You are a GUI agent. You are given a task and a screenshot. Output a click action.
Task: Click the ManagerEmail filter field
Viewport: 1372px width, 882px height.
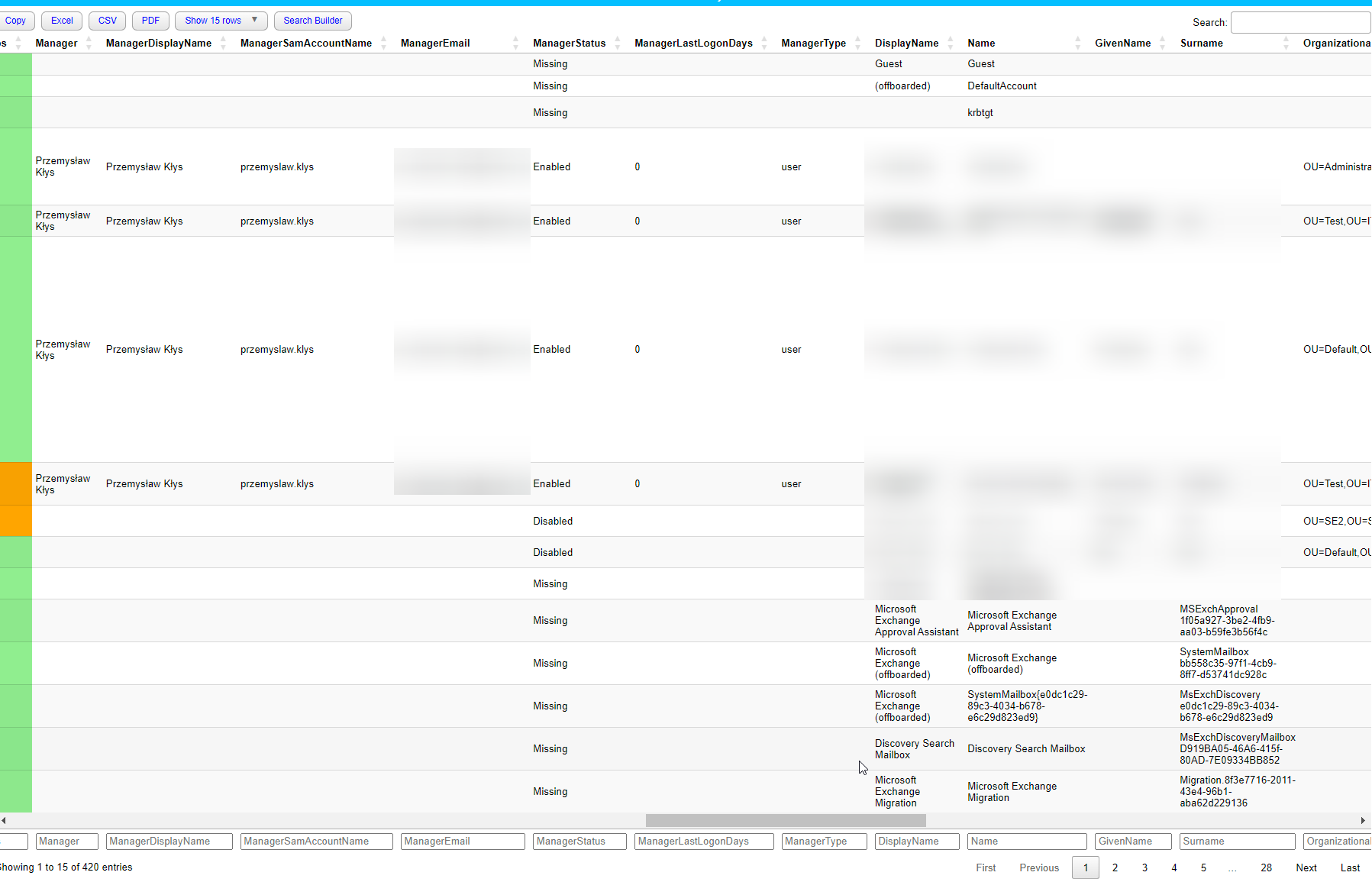[x=463, y=842]
